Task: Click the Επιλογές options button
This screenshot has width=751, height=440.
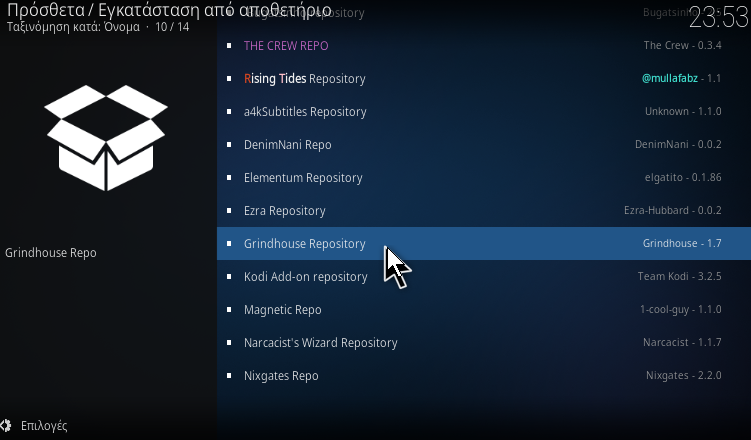Action: 34,425
